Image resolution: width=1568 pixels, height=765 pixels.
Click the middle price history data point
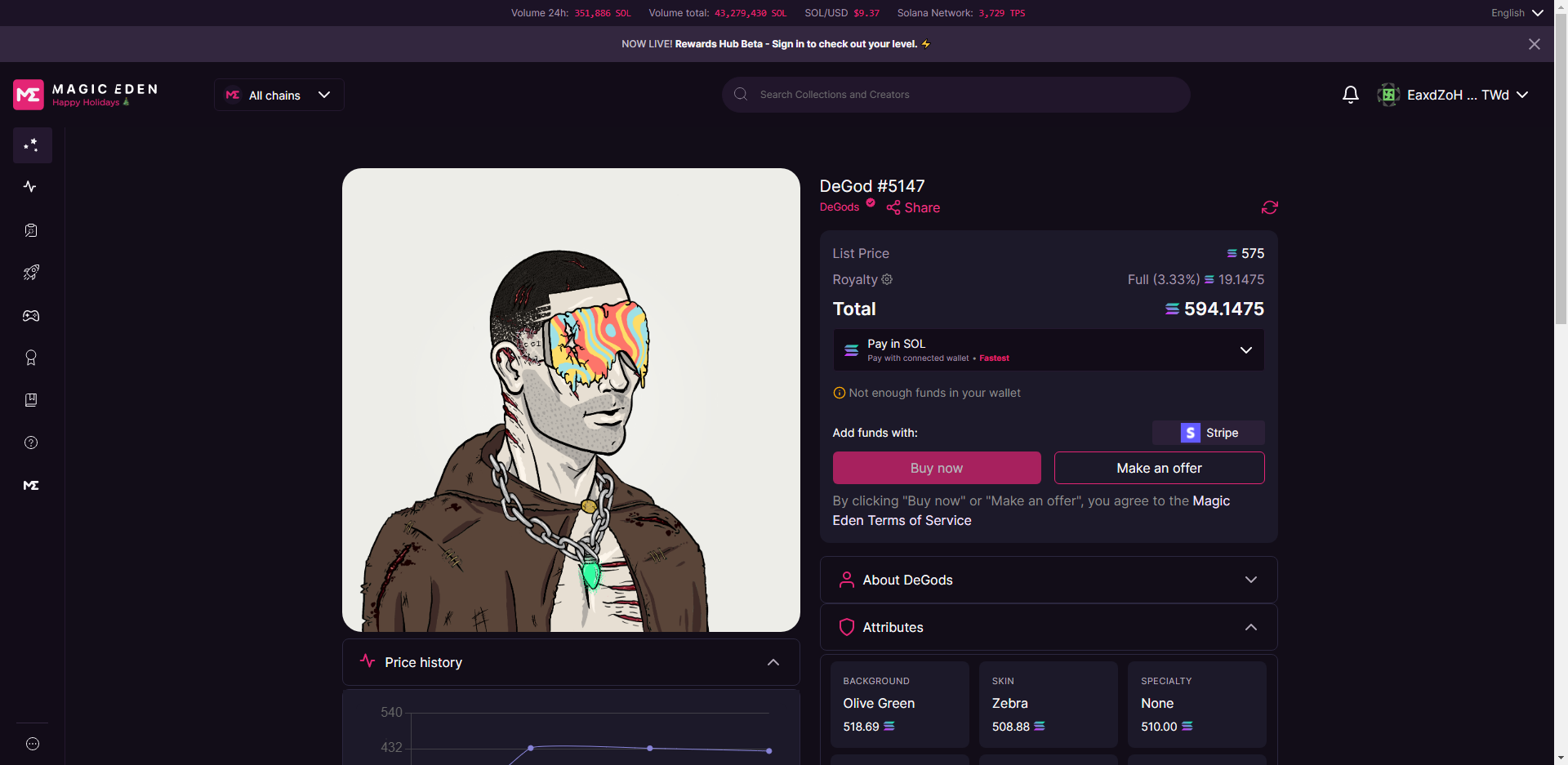[x=650, y=748]
